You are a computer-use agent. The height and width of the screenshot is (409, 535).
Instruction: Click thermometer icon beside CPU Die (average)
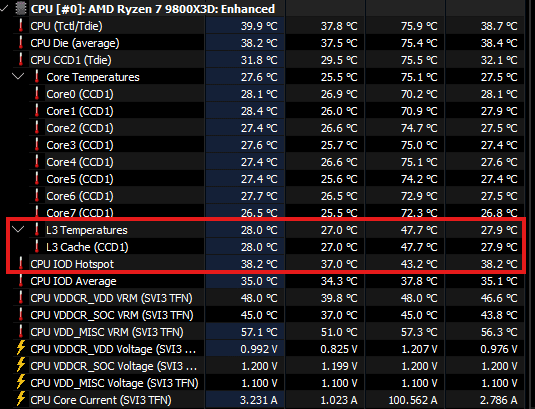(21, 43)
